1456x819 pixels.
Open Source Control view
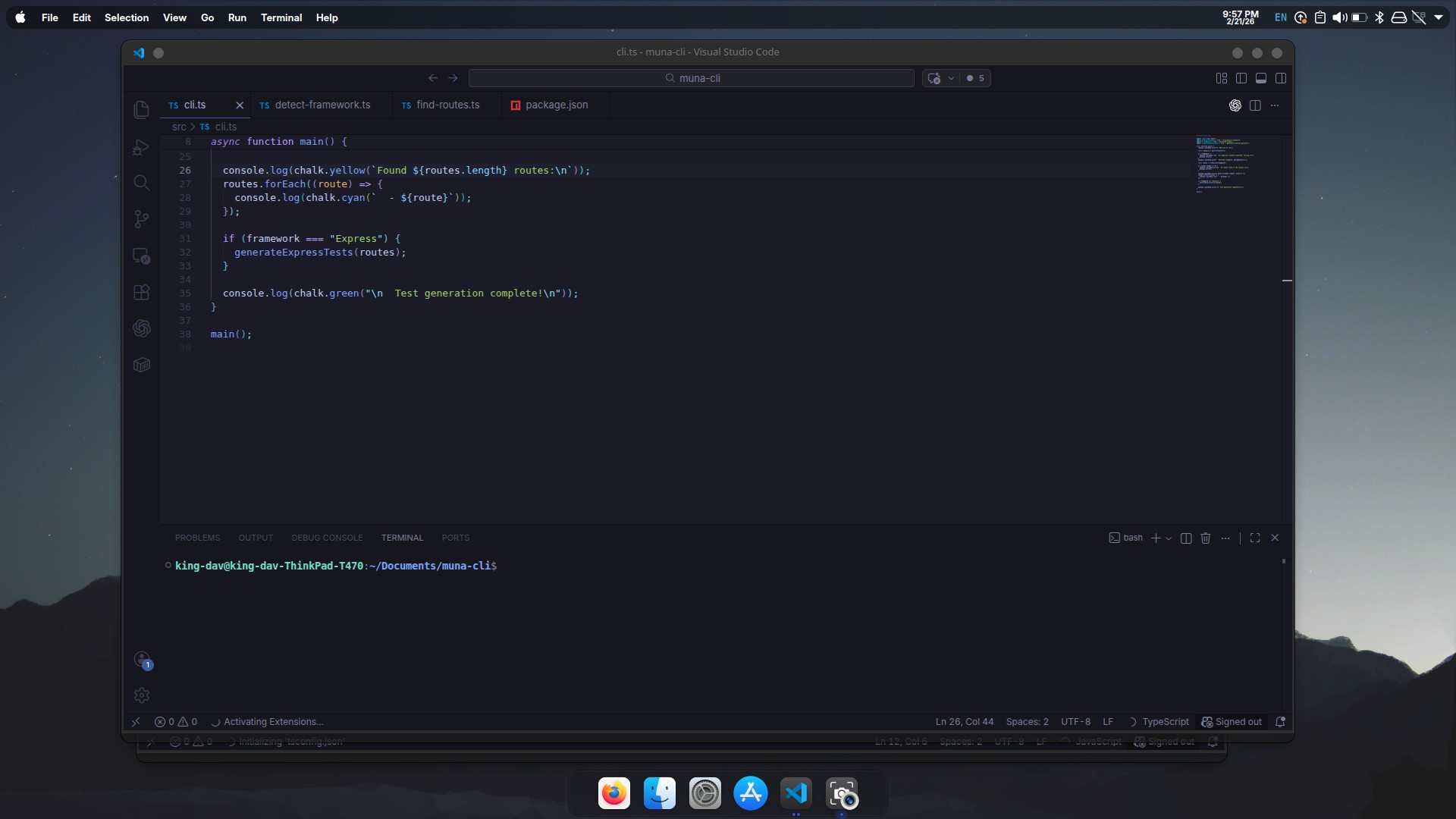coord(141,219)
